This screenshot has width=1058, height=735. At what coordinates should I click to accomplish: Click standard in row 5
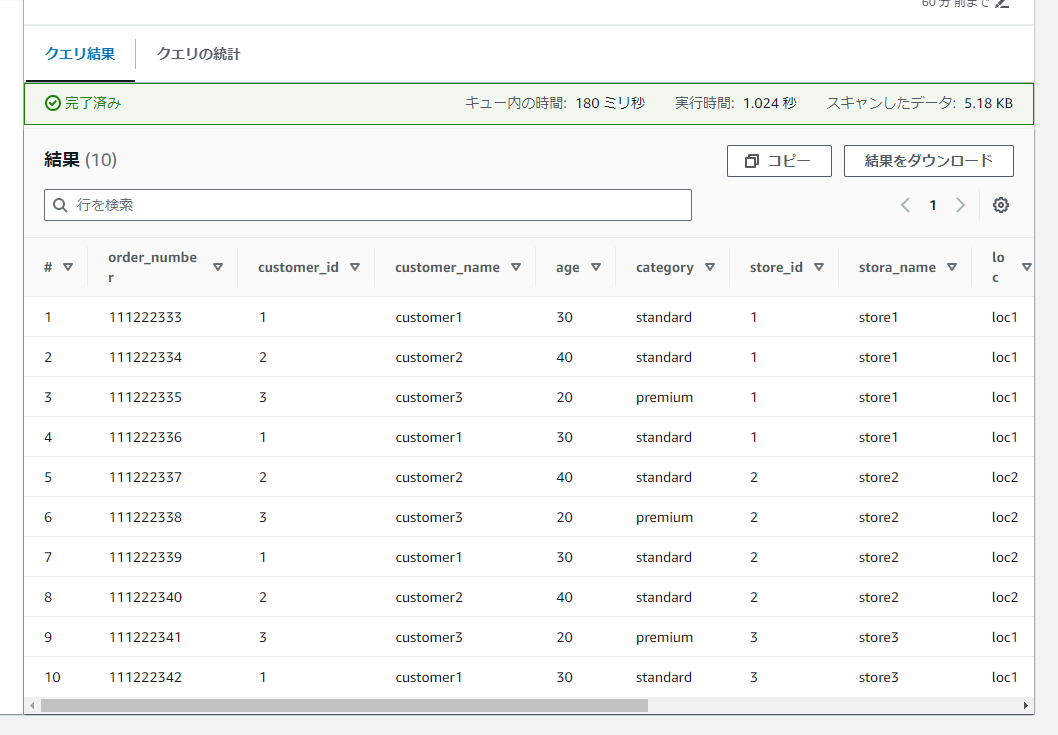click(x=663, y=477)
